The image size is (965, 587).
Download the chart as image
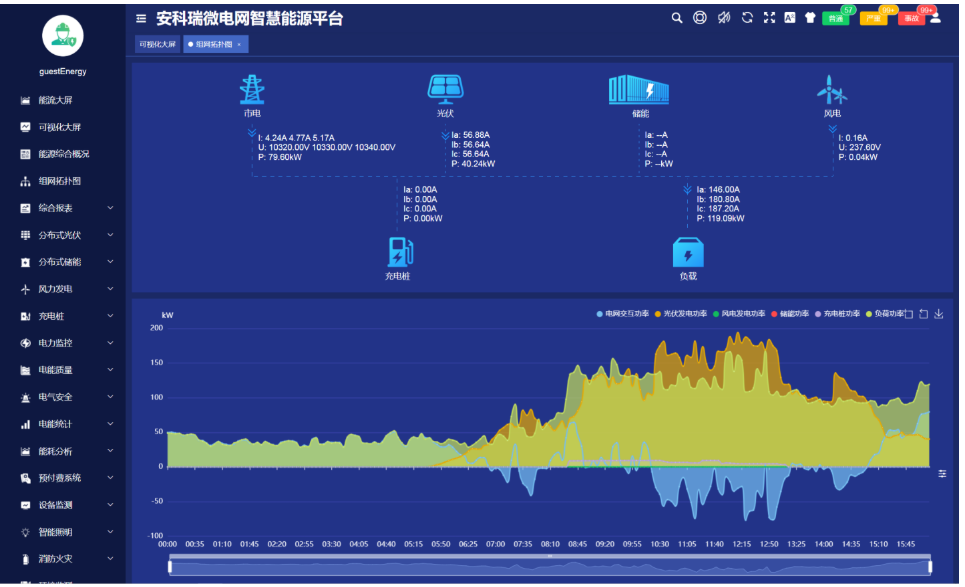(x=939, y=314)
